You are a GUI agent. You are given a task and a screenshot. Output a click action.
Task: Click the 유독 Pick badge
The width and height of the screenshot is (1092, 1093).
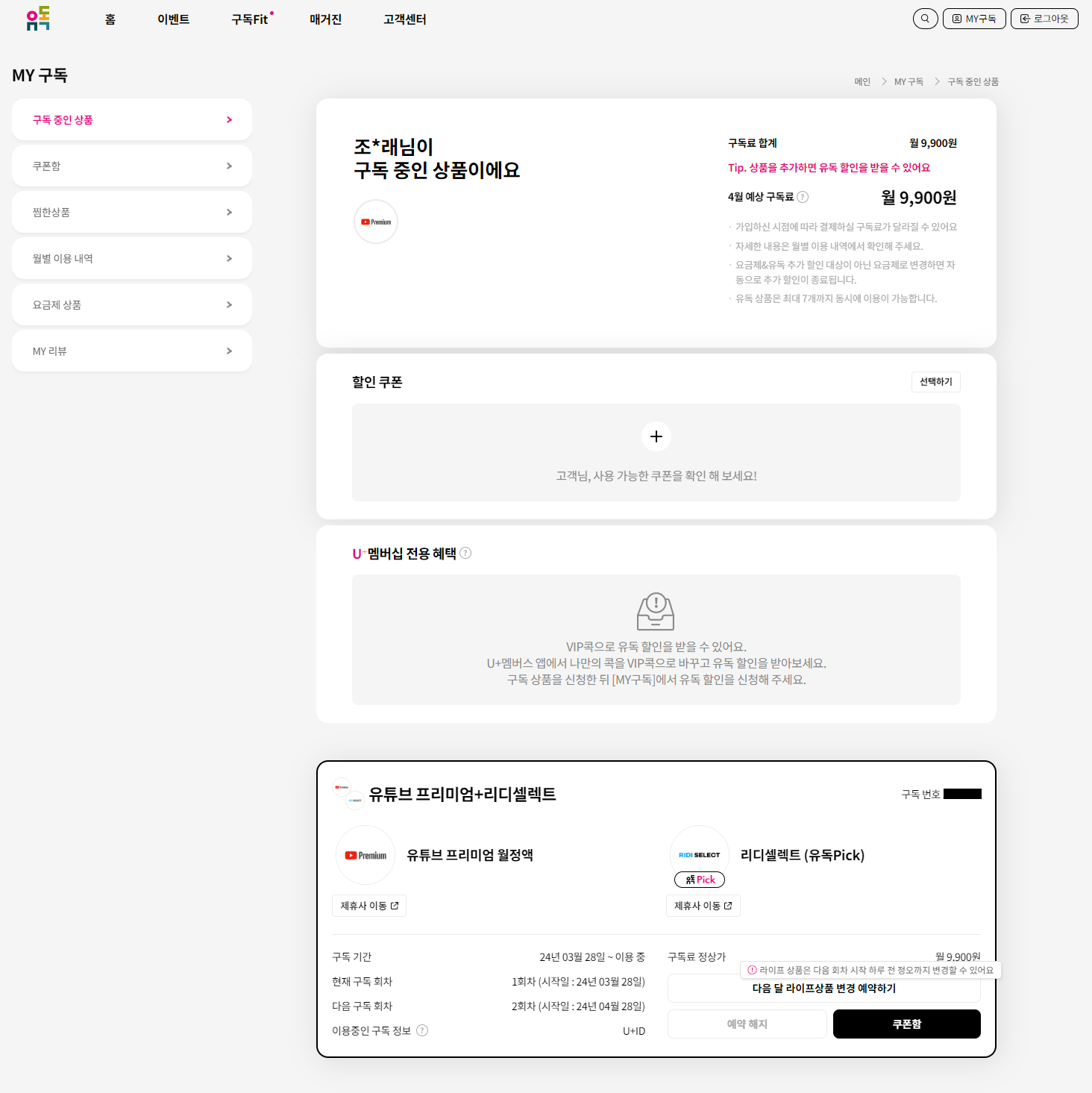[x=700, y=880]
